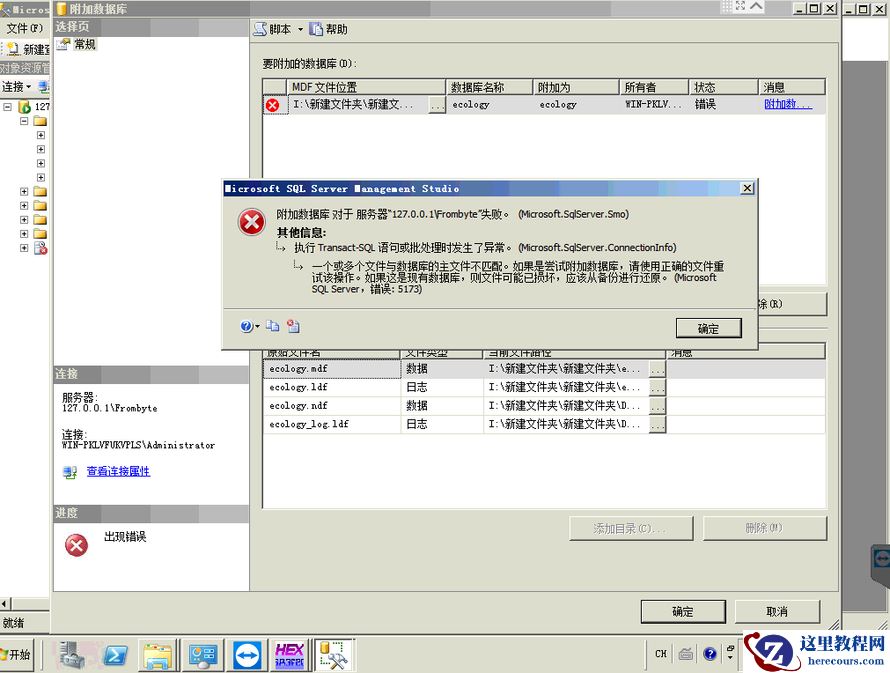Click the 所有者 column header
890x673 pixels.
pyautogui.click(x=654, y=87)
